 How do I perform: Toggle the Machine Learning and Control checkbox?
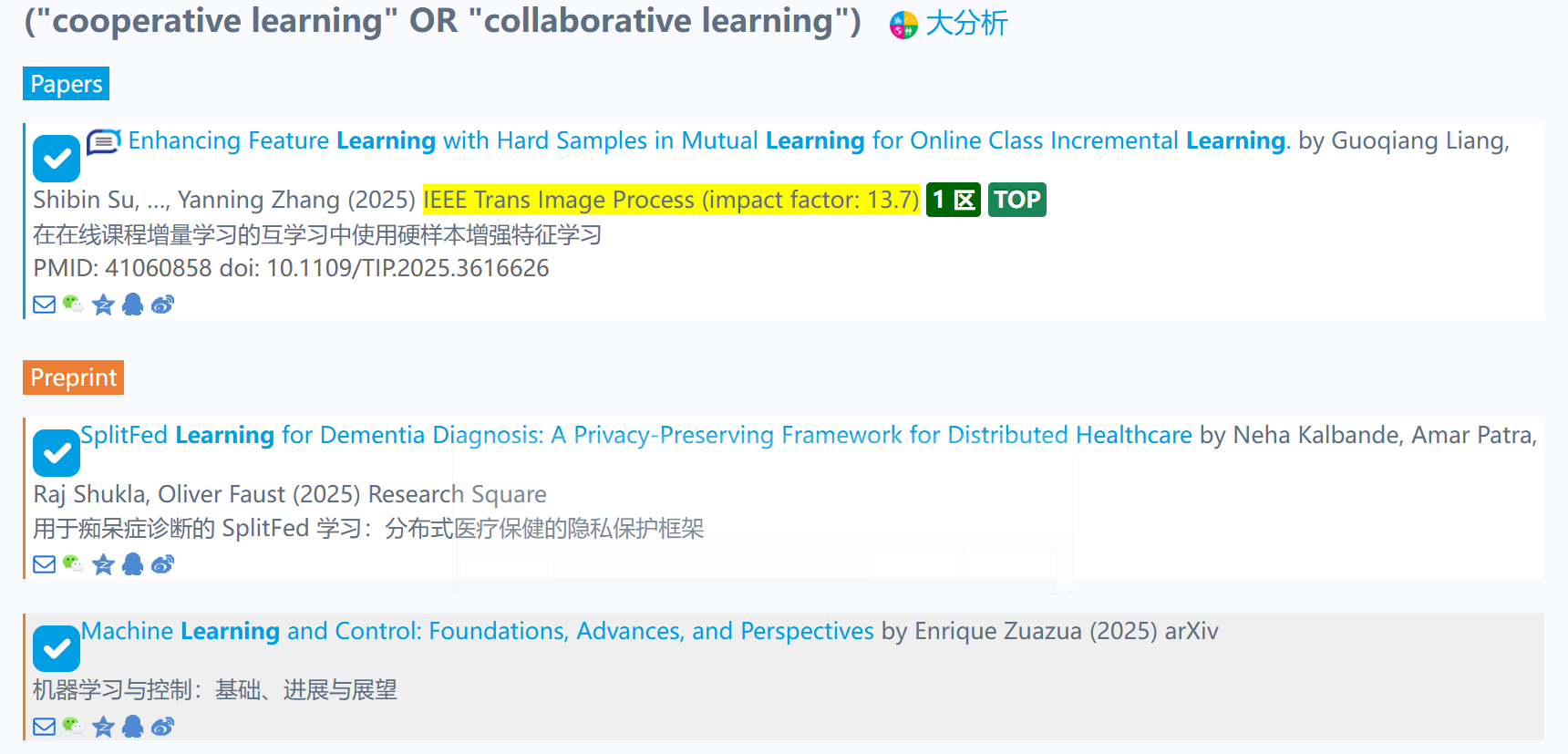tap(57, 648)
